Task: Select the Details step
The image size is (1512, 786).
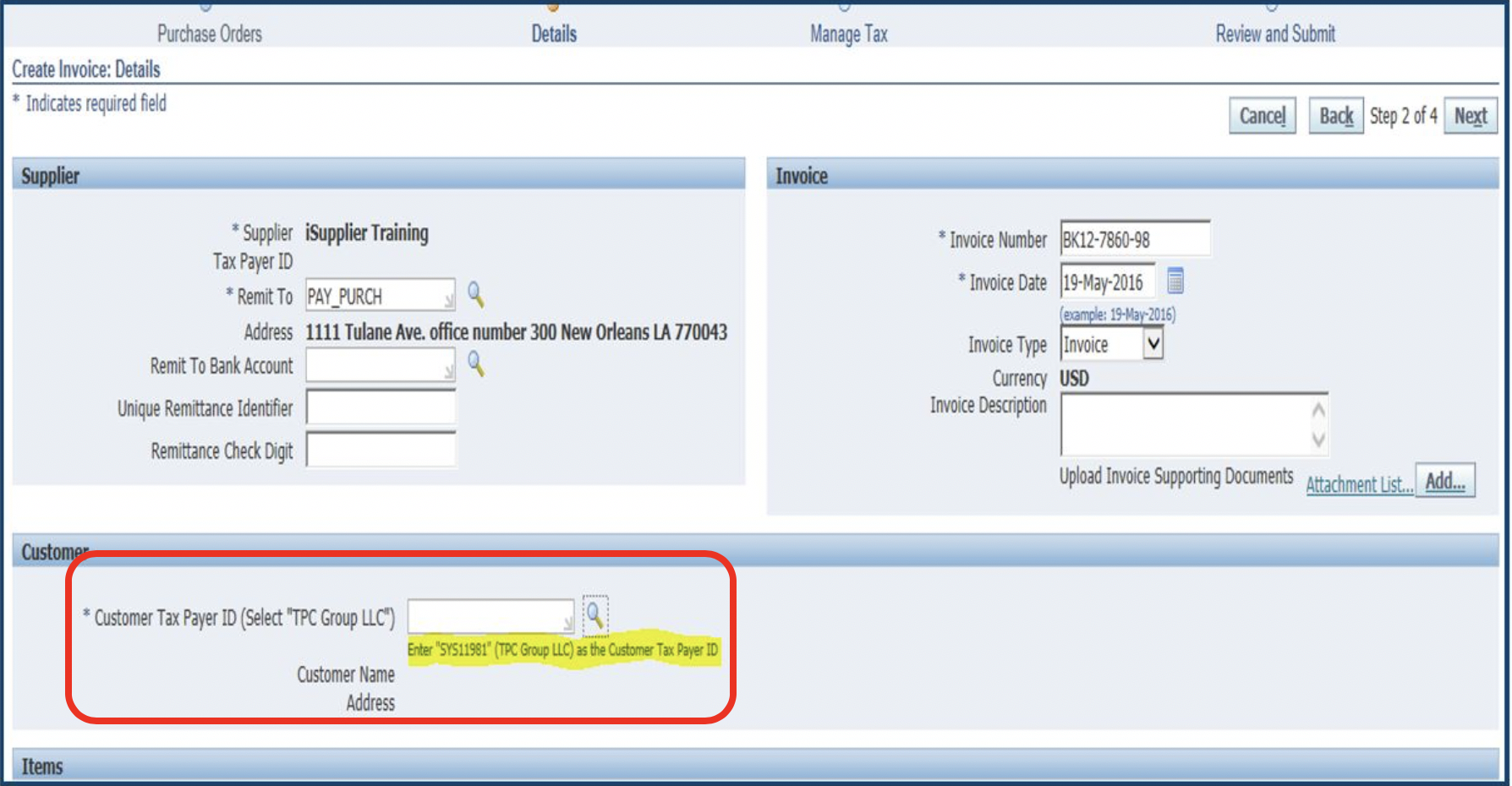Action: point(554,34)
